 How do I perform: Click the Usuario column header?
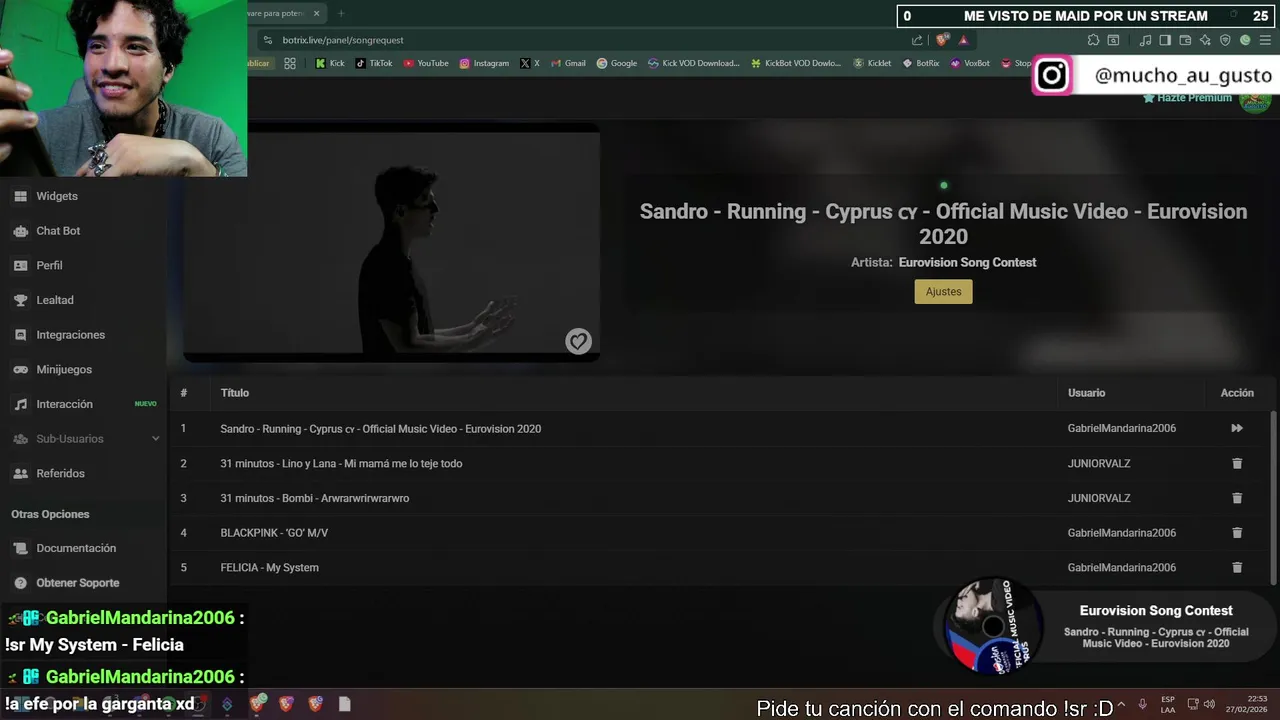coord(1086,393)
